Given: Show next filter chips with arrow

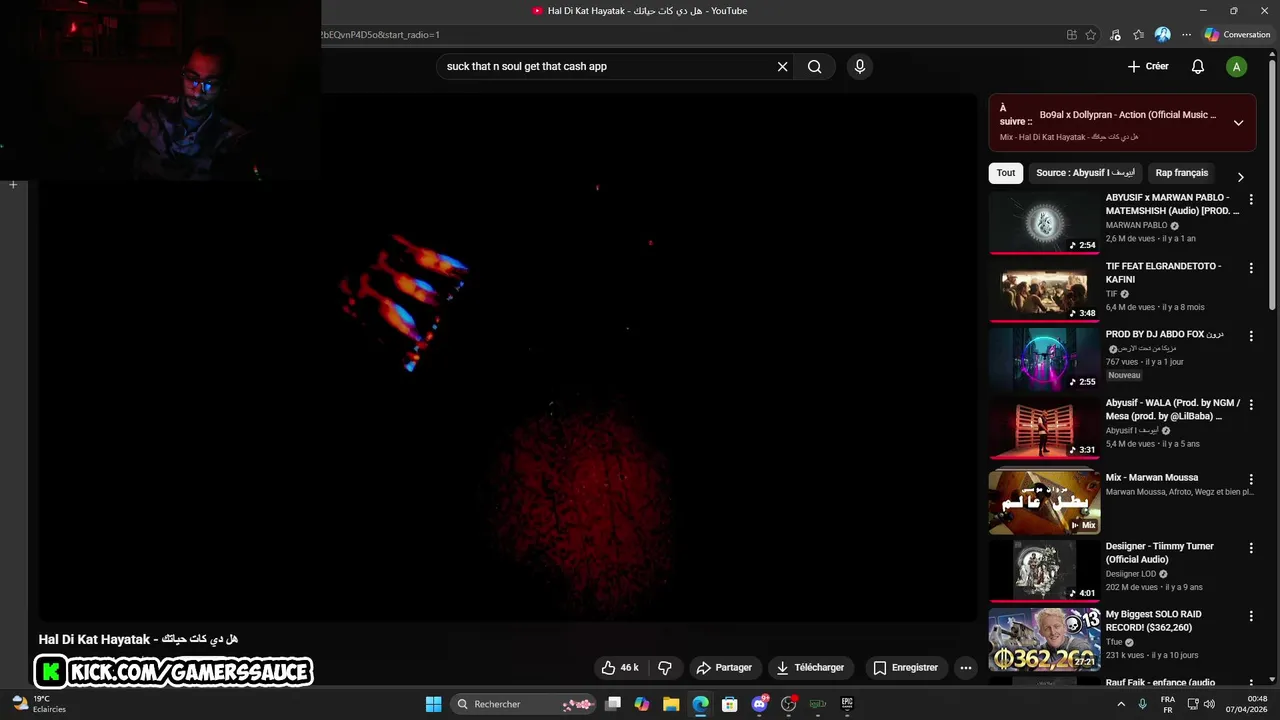Looking at the screenshot, I should tap(1240, 177).
